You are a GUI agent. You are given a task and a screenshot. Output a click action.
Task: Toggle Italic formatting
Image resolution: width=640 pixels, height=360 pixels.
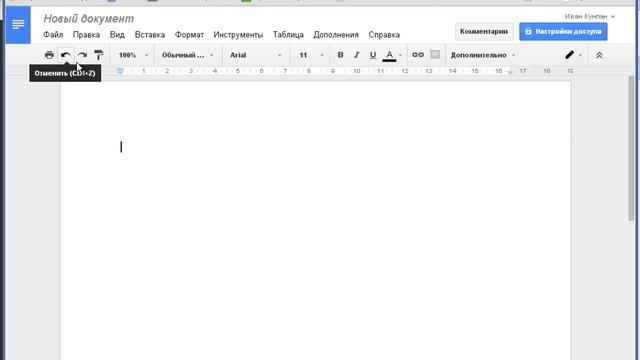tap(356, 55)
